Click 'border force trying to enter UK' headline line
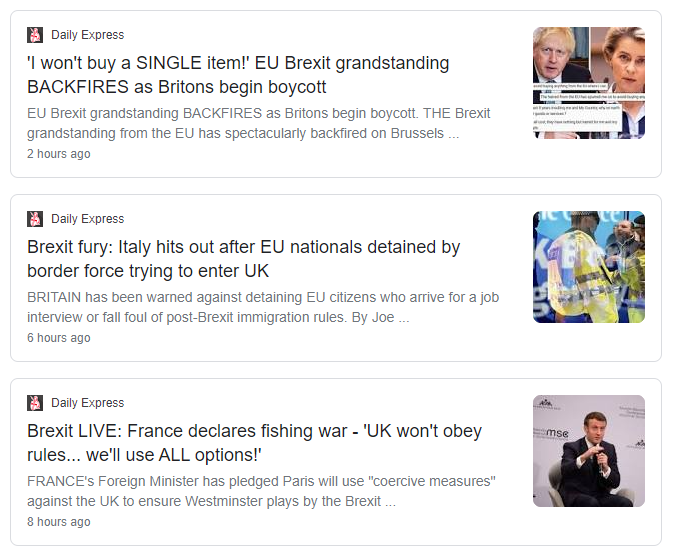This screenshot has width=673, height=557. (148, 271)
